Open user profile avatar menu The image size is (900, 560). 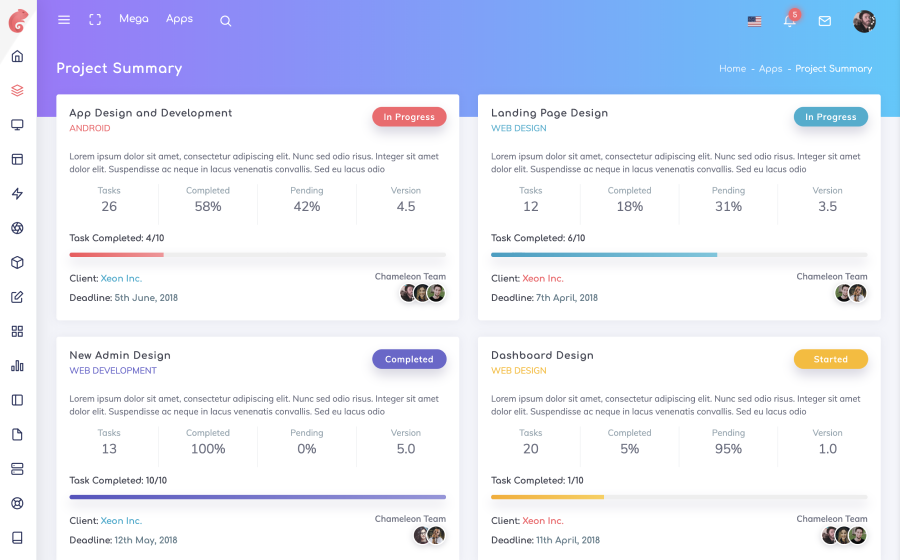pyautogui.click(x=864, y=21)
